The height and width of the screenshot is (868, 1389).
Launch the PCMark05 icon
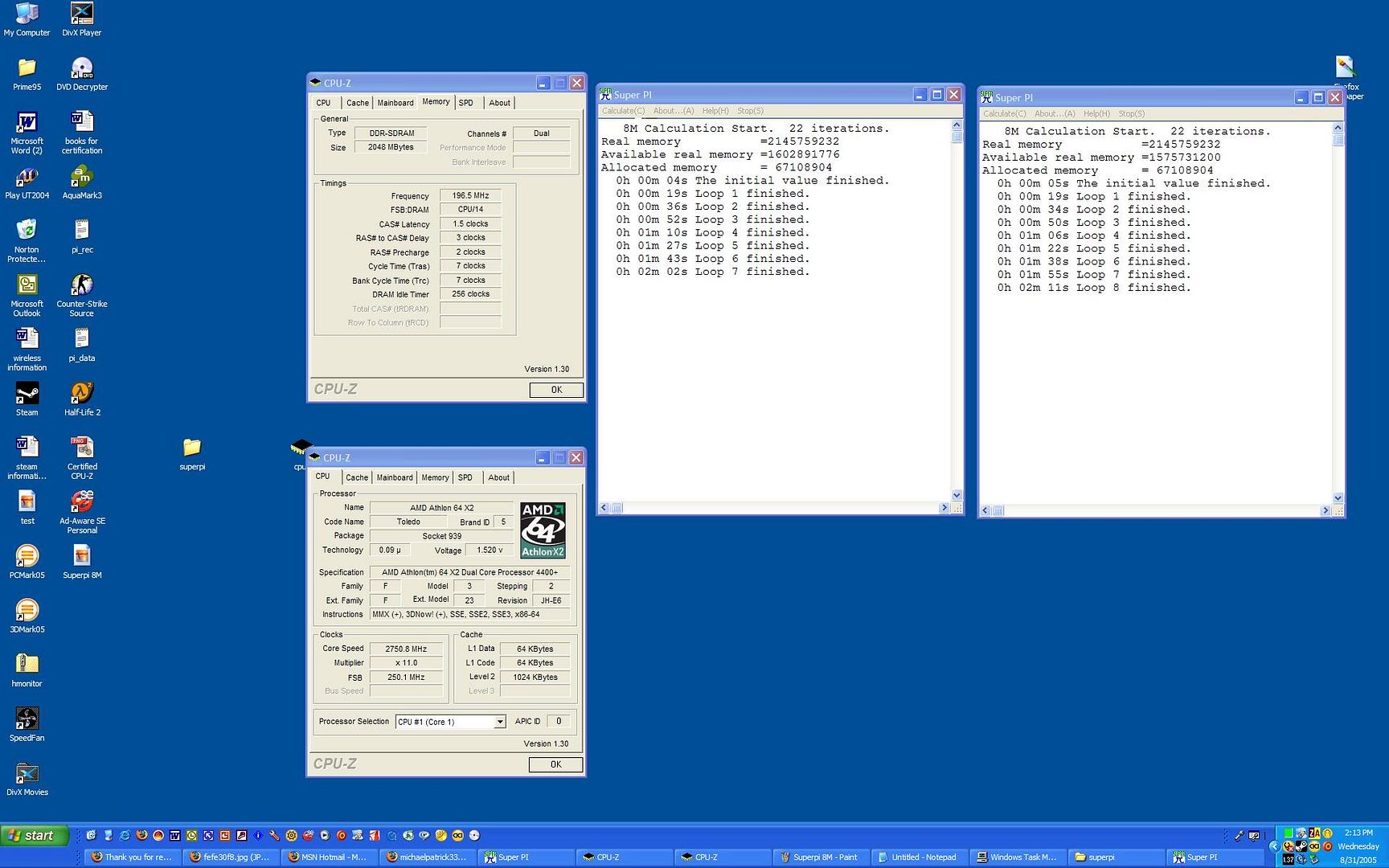coord(27,562)
